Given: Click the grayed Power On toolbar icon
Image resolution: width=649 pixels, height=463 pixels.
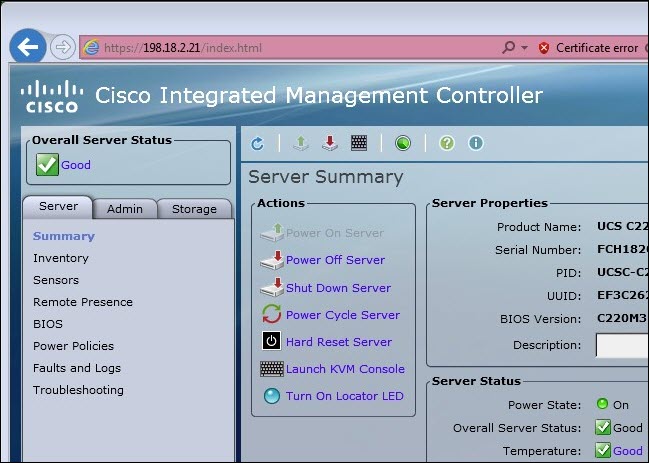Looking at the screenshot, I should coord(301,143).
